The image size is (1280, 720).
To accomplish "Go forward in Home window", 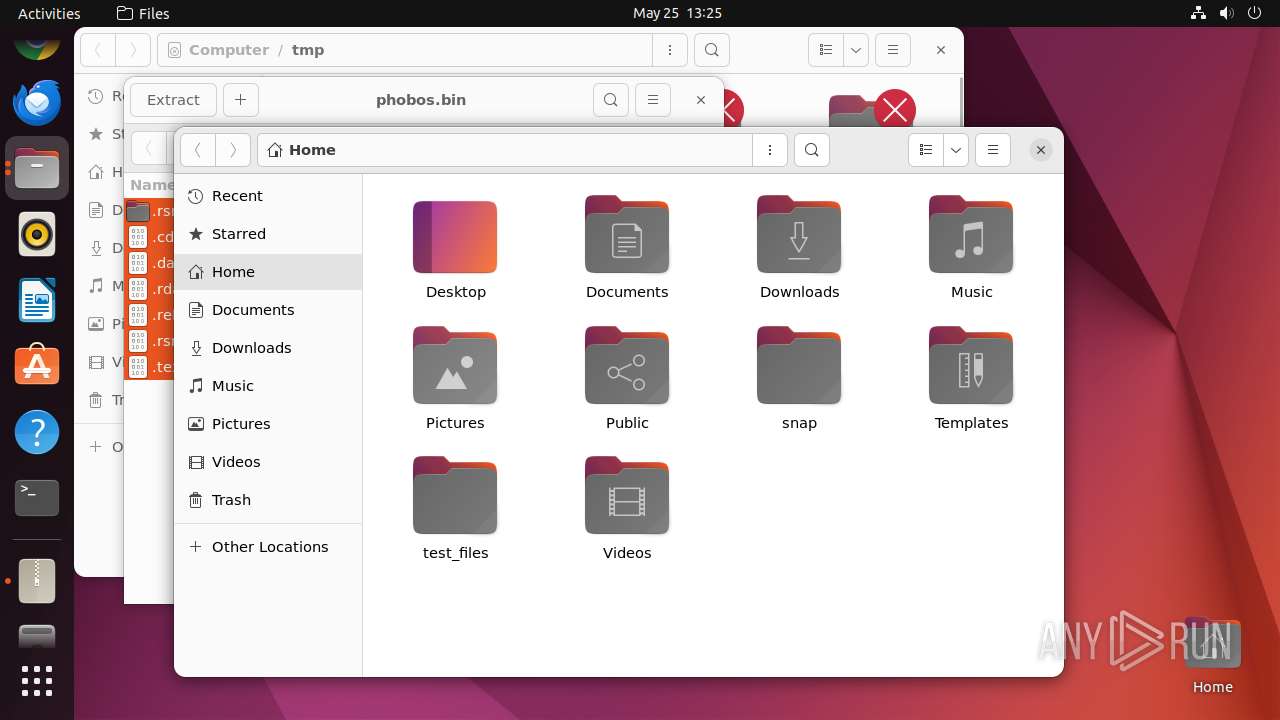I will tap(233, 150).
